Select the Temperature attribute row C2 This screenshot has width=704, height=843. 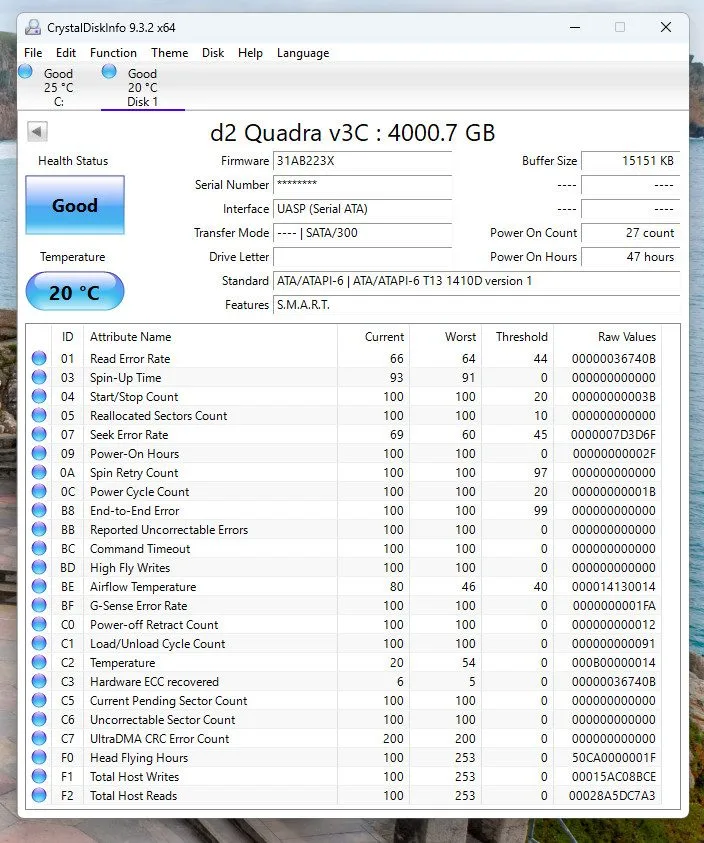pyautogui.click(x=344, y=662)
